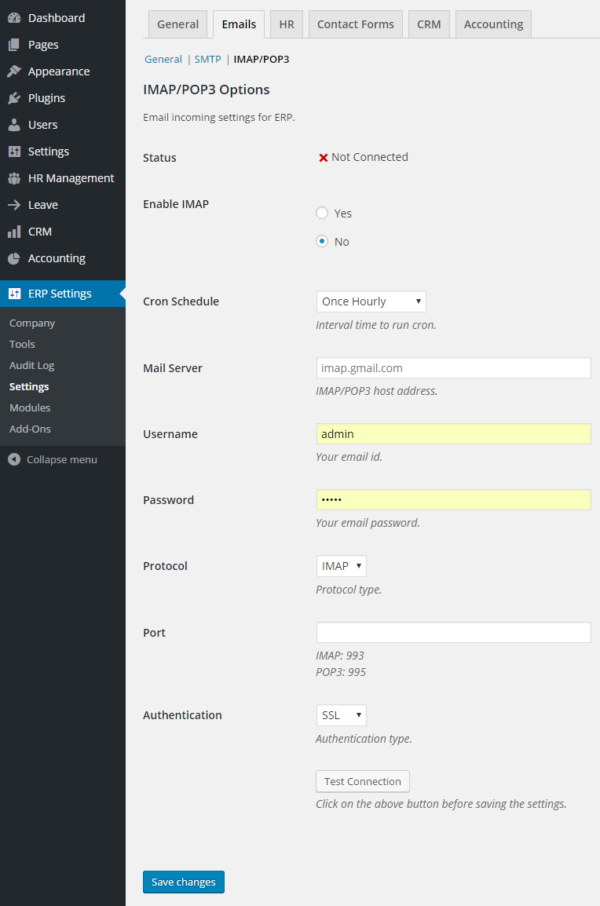Viewport: 600px width, 906px height.
Task: Open the Users section icon
Action: point(14,124)
